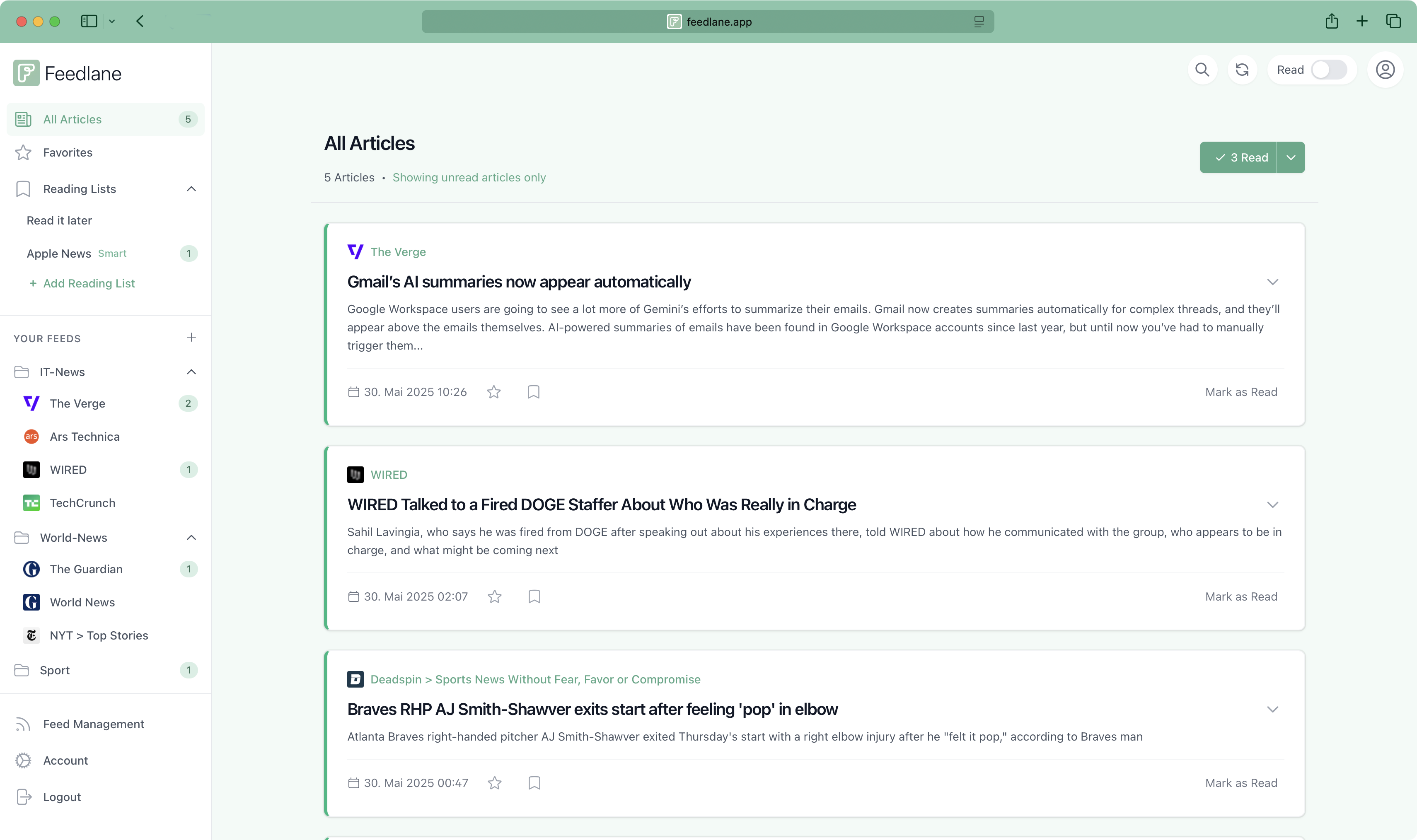The width and height of the screenshot is (1417, 840).
Task: Bookmark the WIRED DOGE staffer article
Action: 534,596
